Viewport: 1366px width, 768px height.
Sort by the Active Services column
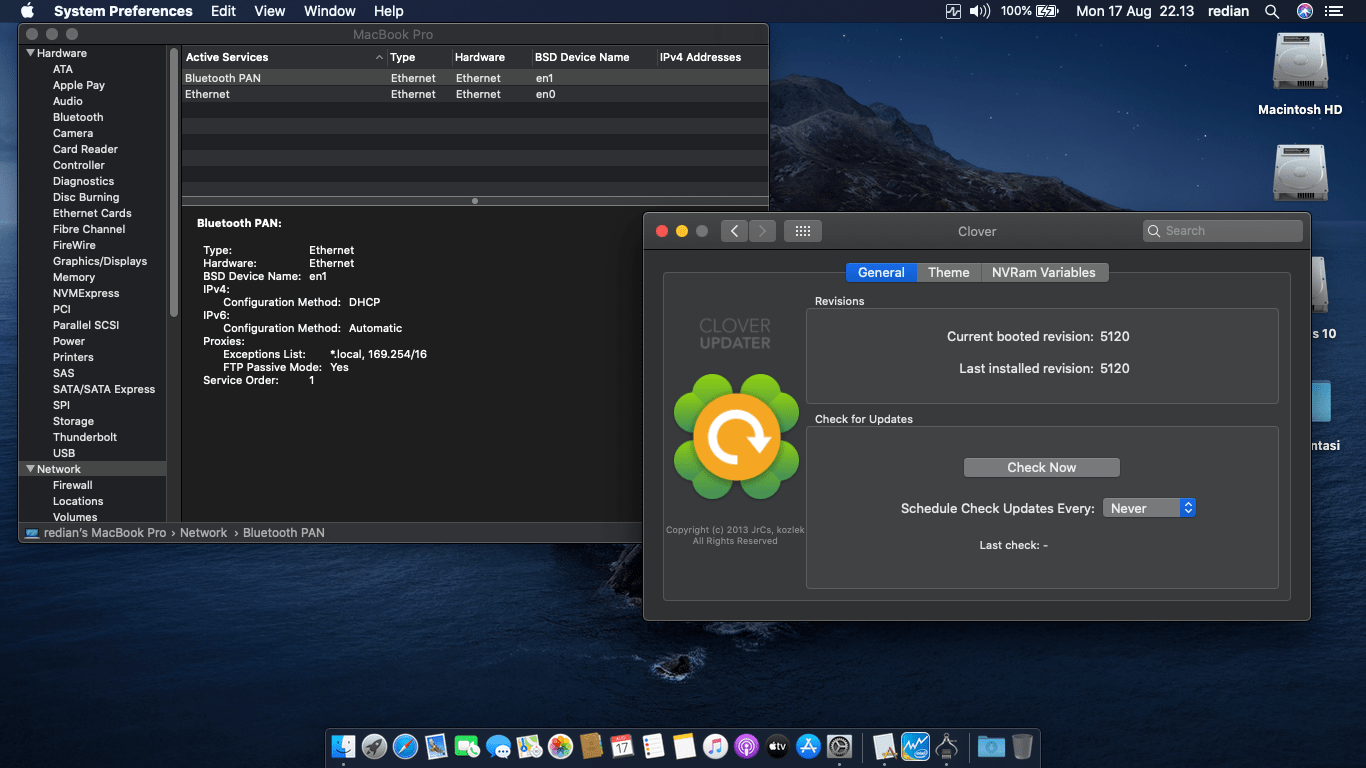[x=284, y=57]
